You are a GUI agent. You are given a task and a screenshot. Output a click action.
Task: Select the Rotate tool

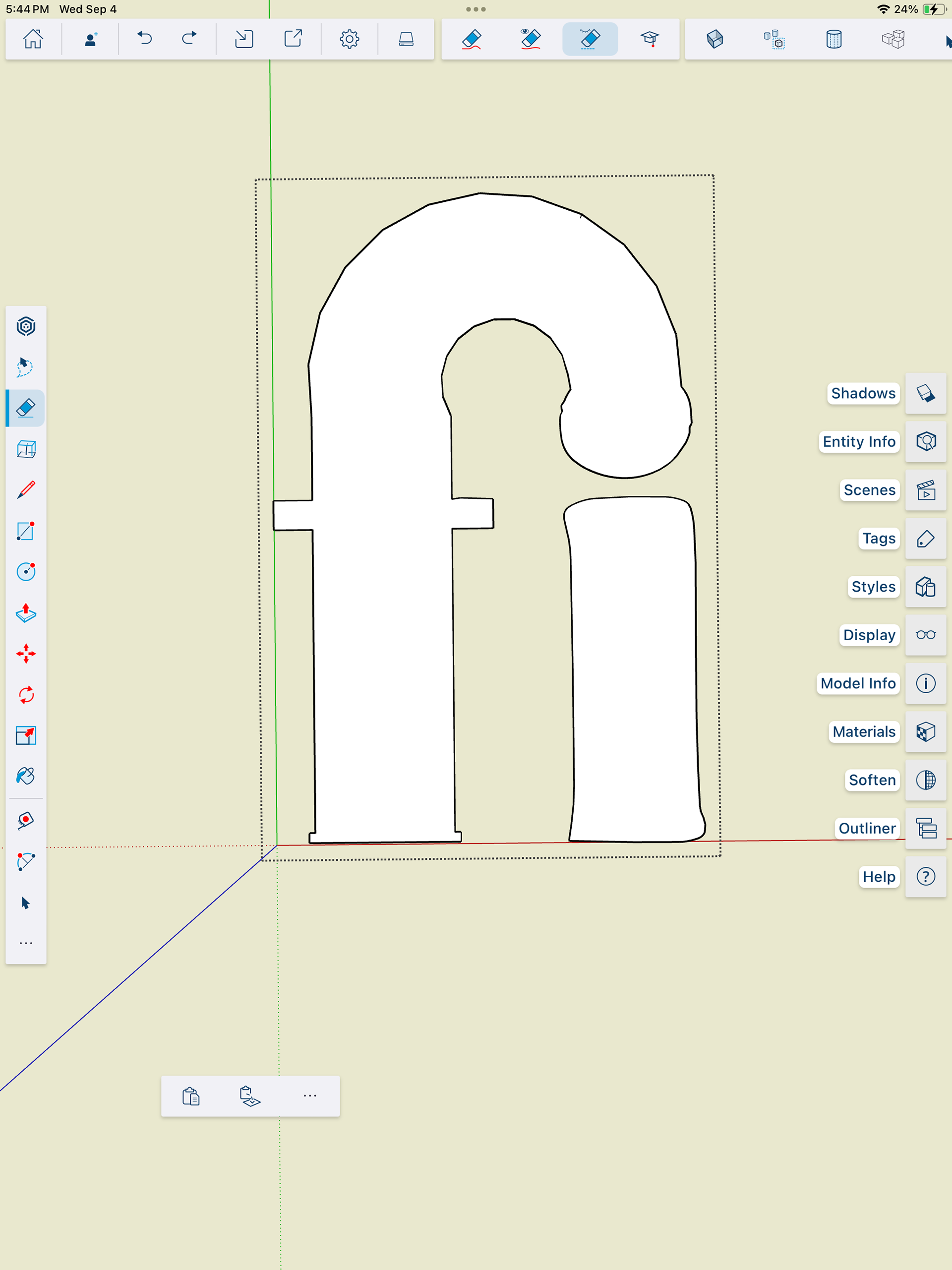(x=26, y=695)
